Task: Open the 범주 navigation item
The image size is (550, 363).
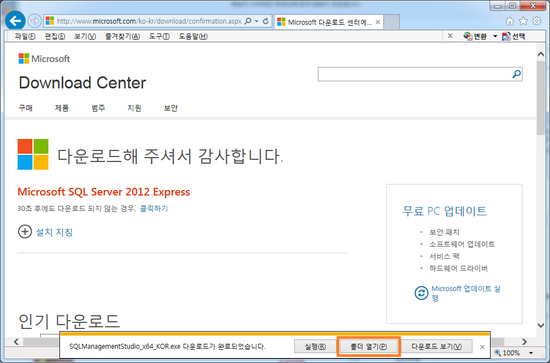Action: click(98, 108)
